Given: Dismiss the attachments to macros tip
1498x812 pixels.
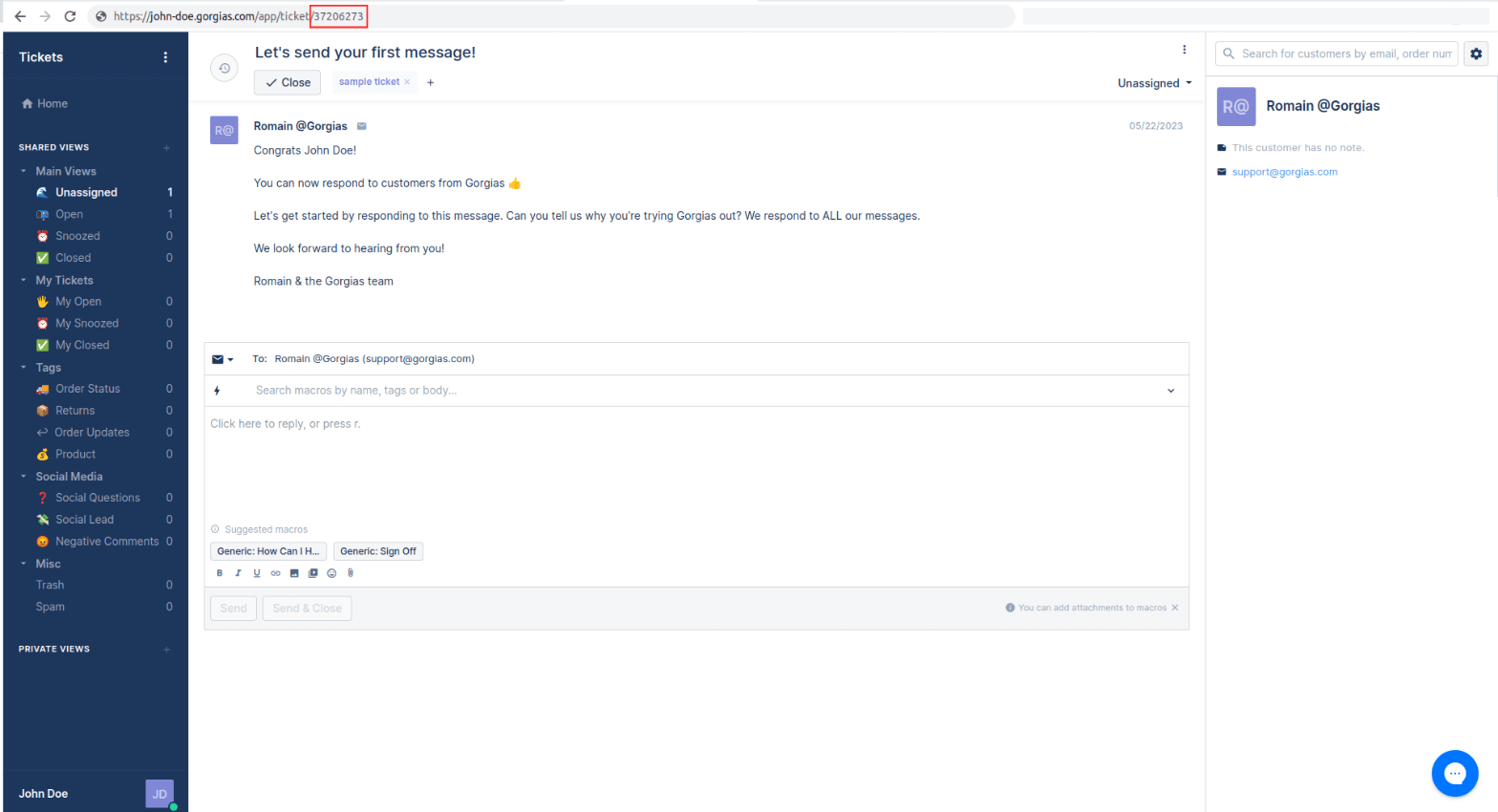Looking at the screenshot, I should (x=1175, y=608).
